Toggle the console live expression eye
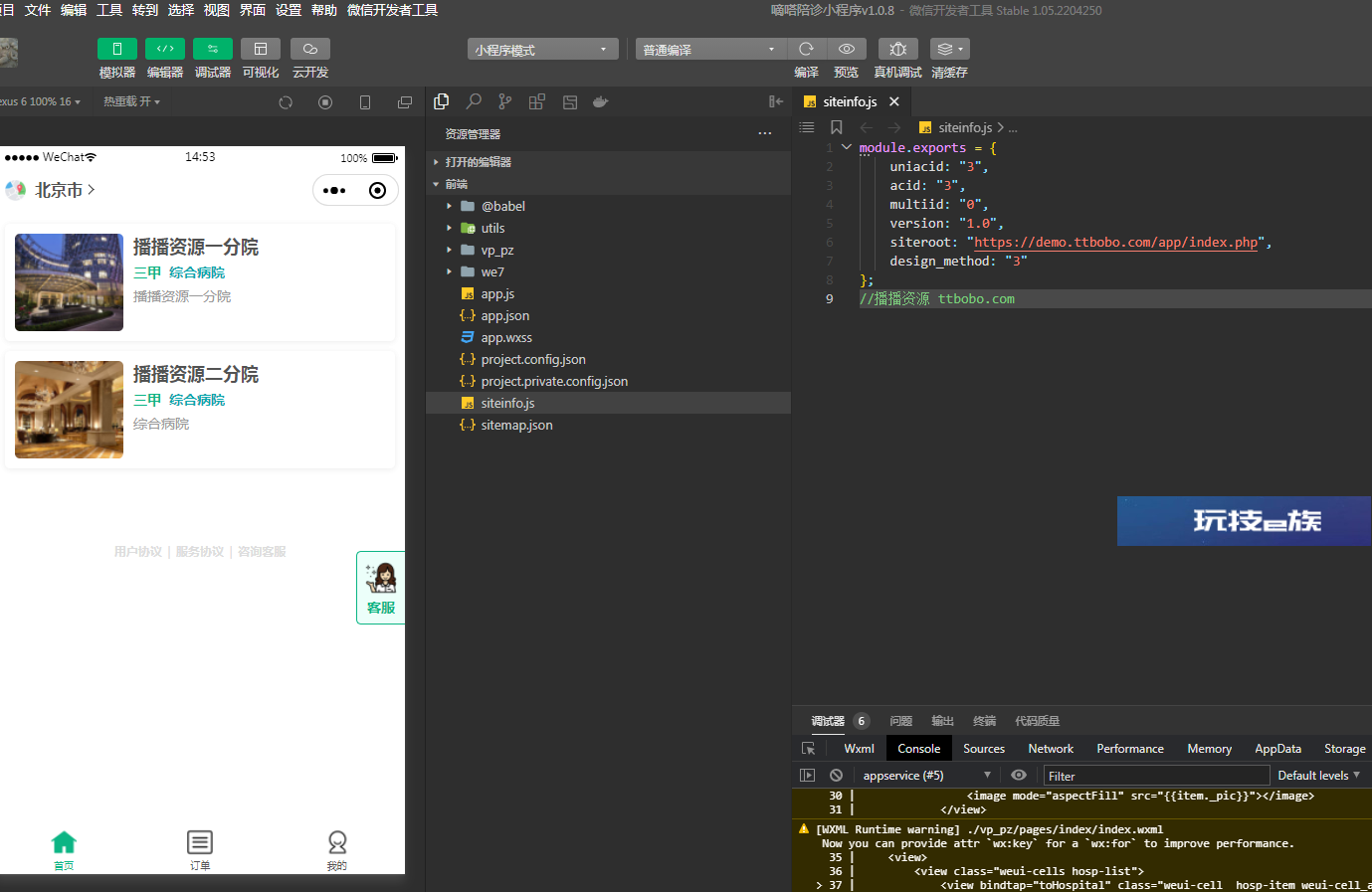 click(x=1019, y=776)
